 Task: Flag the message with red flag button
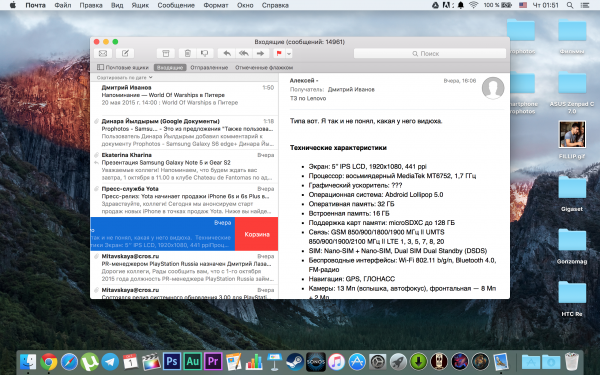tap(279, 54)
